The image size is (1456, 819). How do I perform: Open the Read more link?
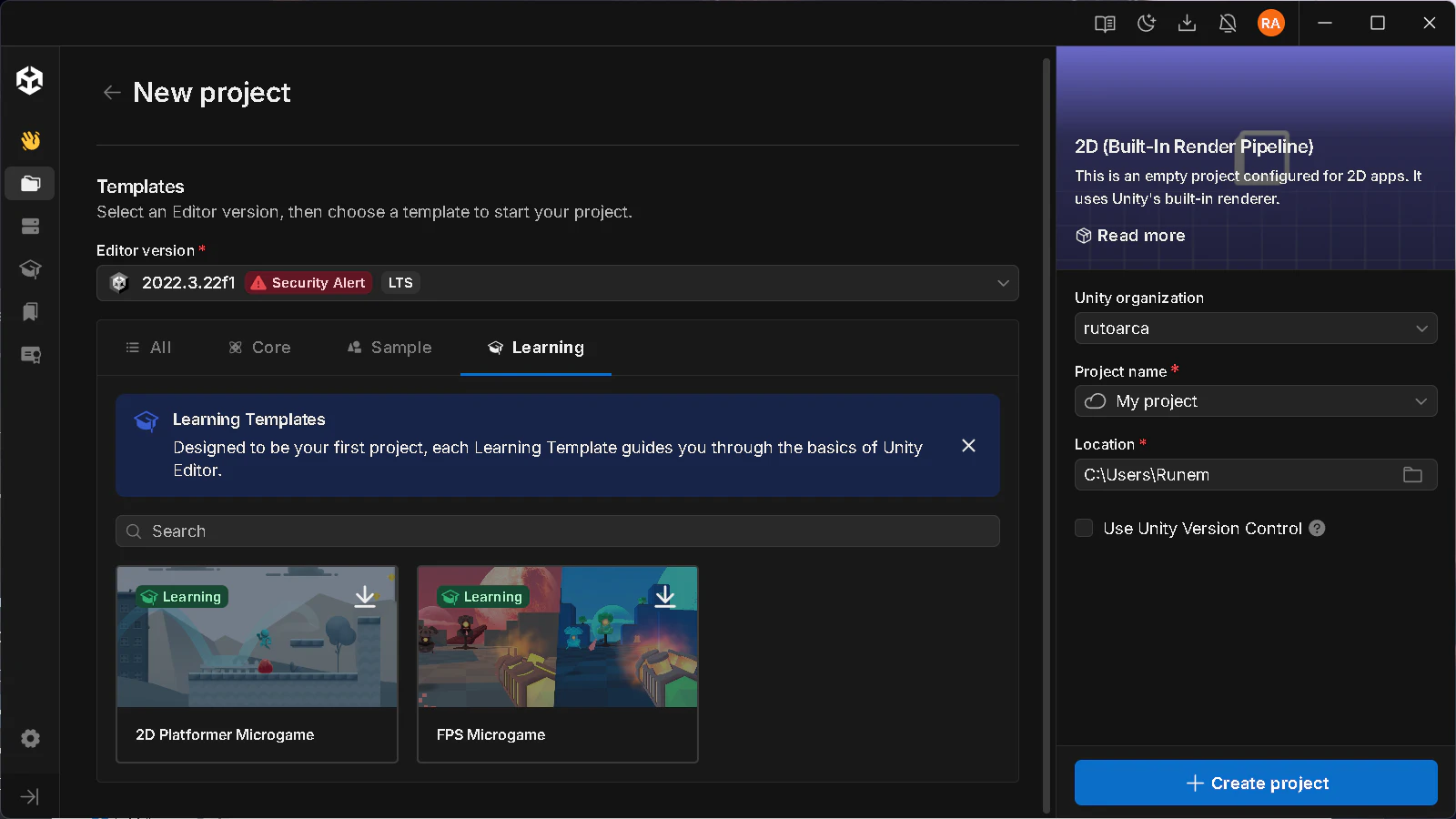1130,236
